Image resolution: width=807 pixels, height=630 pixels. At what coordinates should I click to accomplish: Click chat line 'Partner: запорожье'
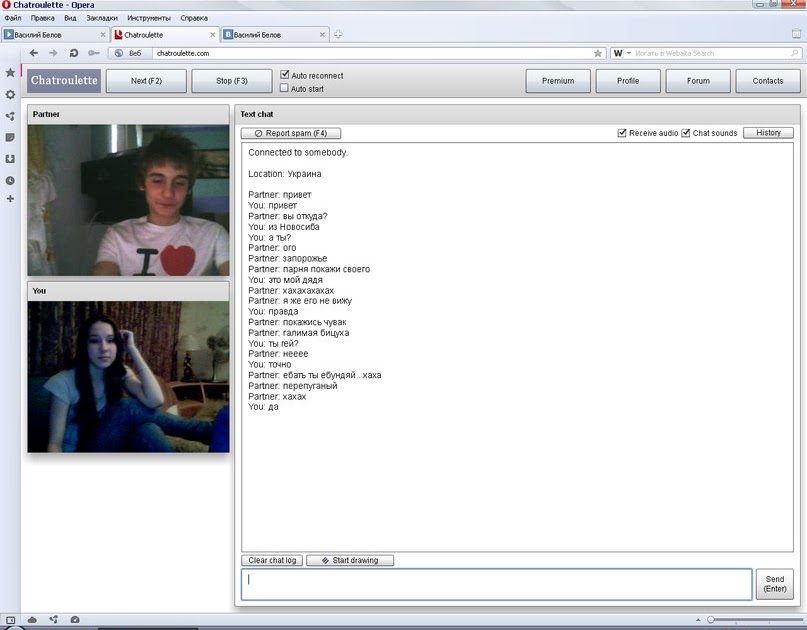(287, 258)
